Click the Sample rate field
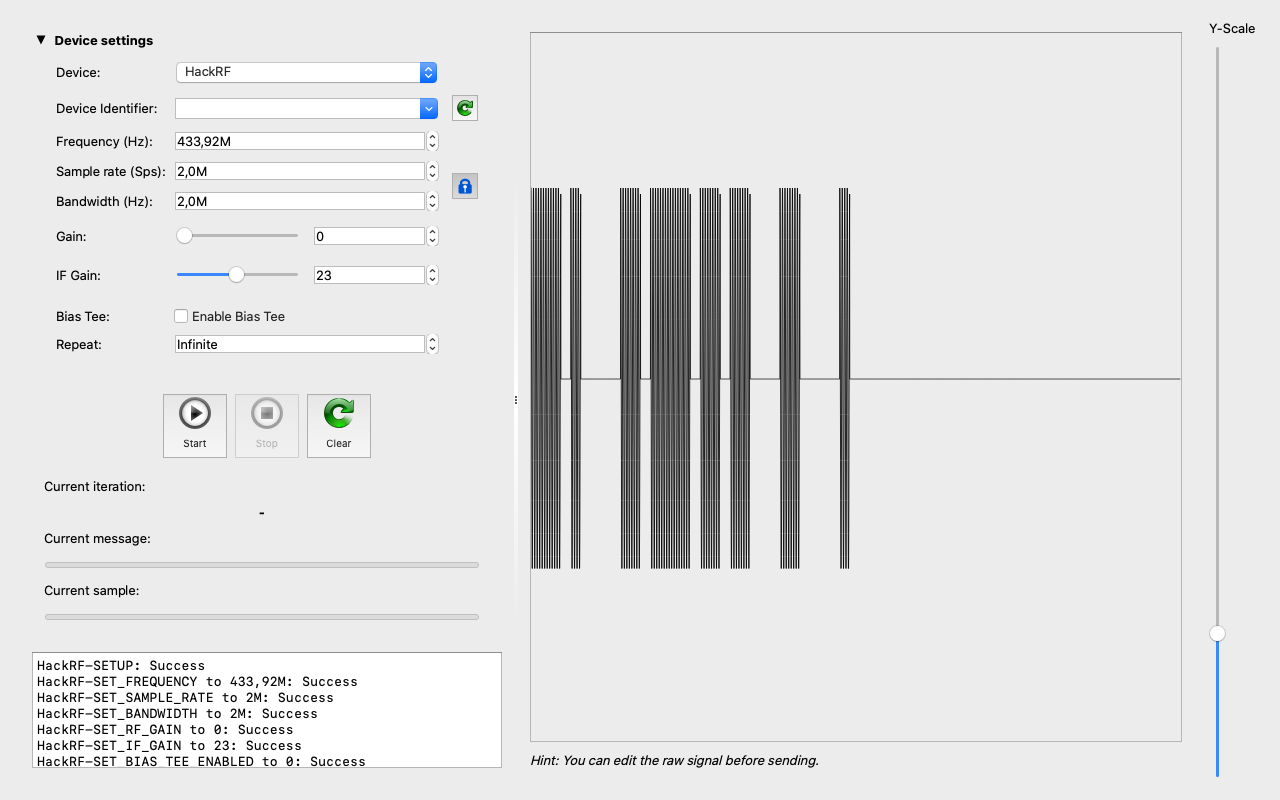 (x=300, y=171)
